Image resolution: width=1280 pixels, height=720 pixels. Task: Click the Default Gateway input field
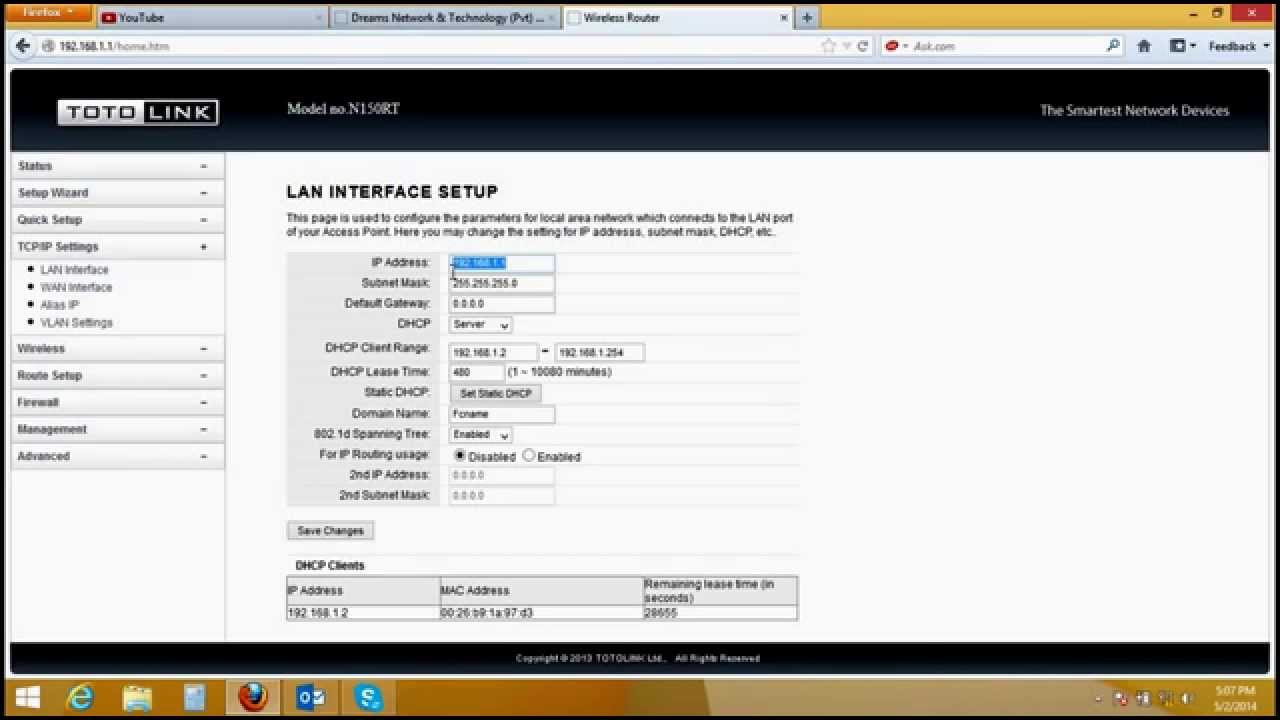pos(502,304)
